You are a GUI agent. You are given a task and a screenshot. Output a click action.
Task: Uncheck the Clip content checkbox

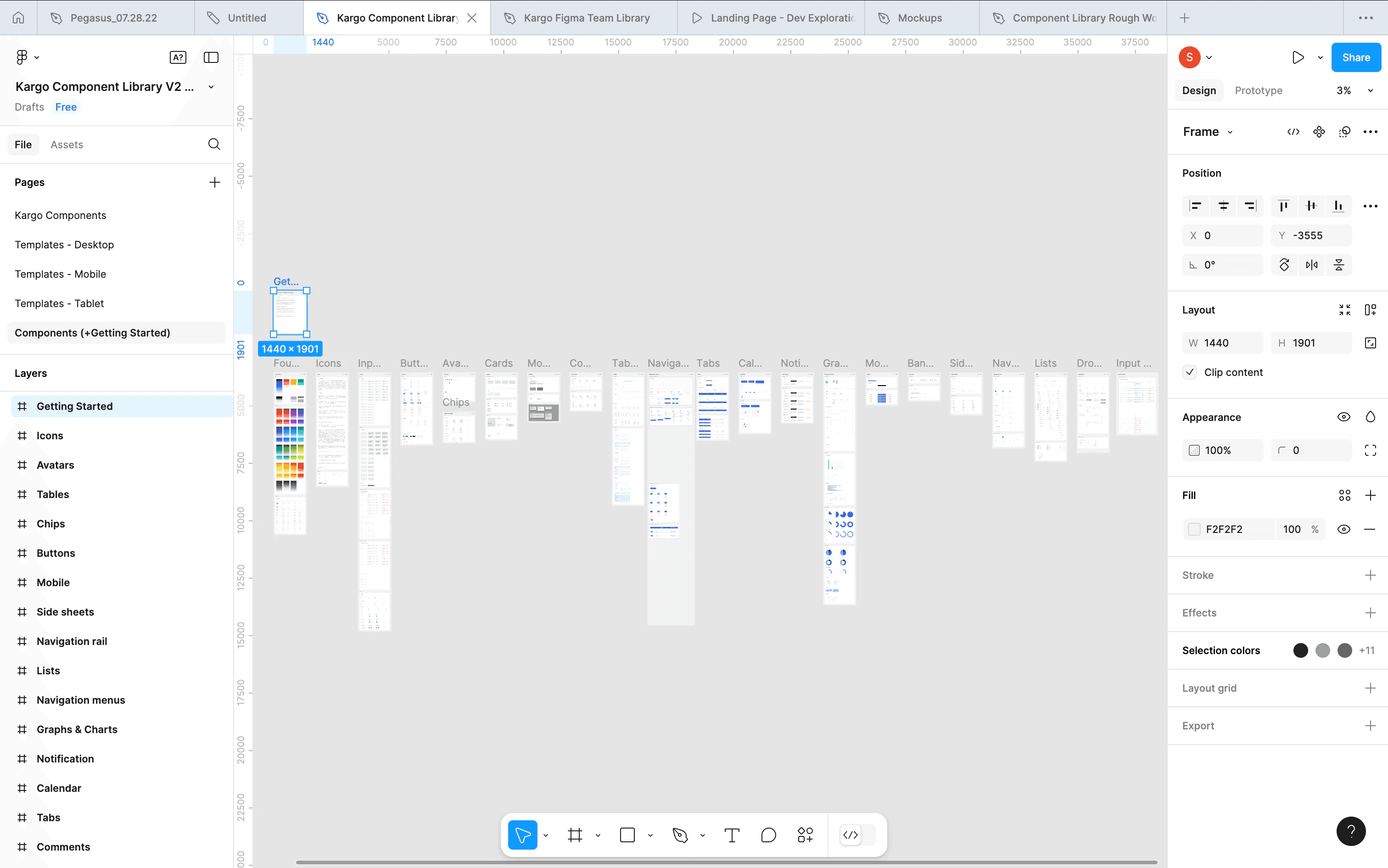click(1190, 372)
